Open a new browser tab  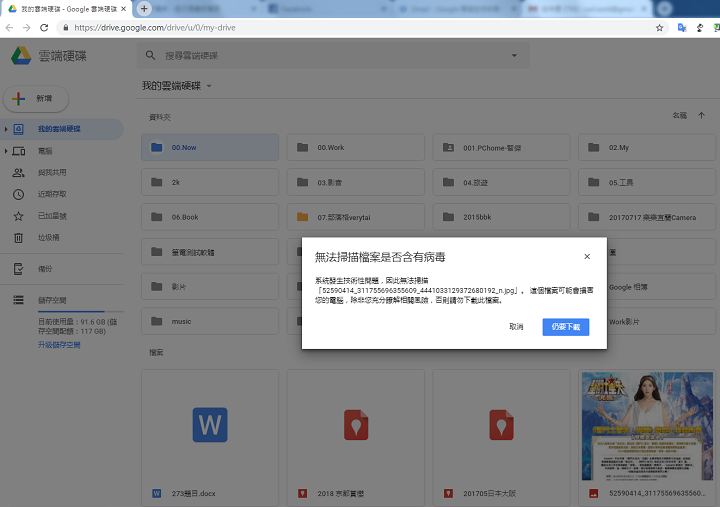coord(144,8)
